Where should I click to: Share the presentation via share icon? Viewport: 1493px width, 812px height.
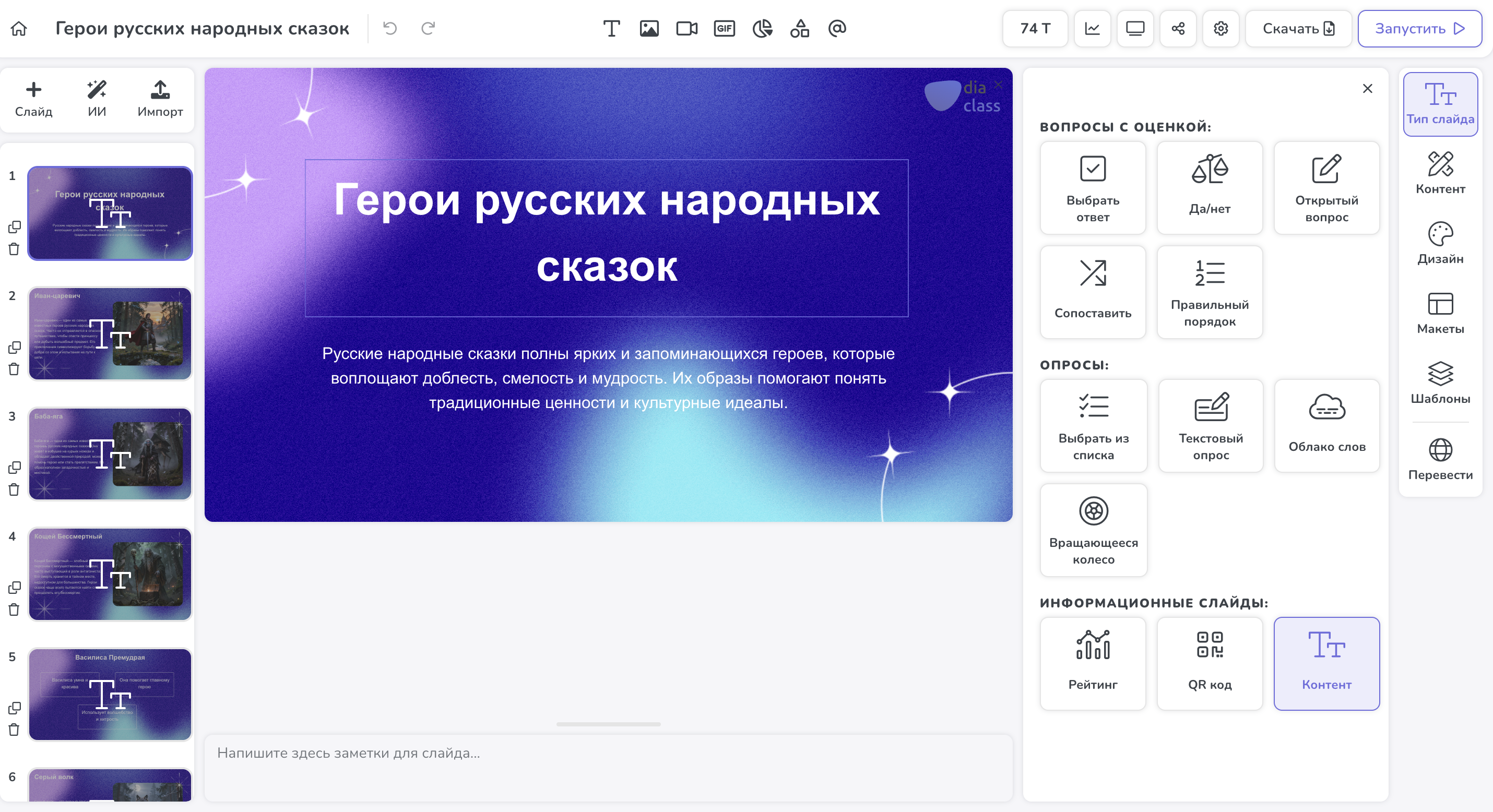click(1178, 28)
